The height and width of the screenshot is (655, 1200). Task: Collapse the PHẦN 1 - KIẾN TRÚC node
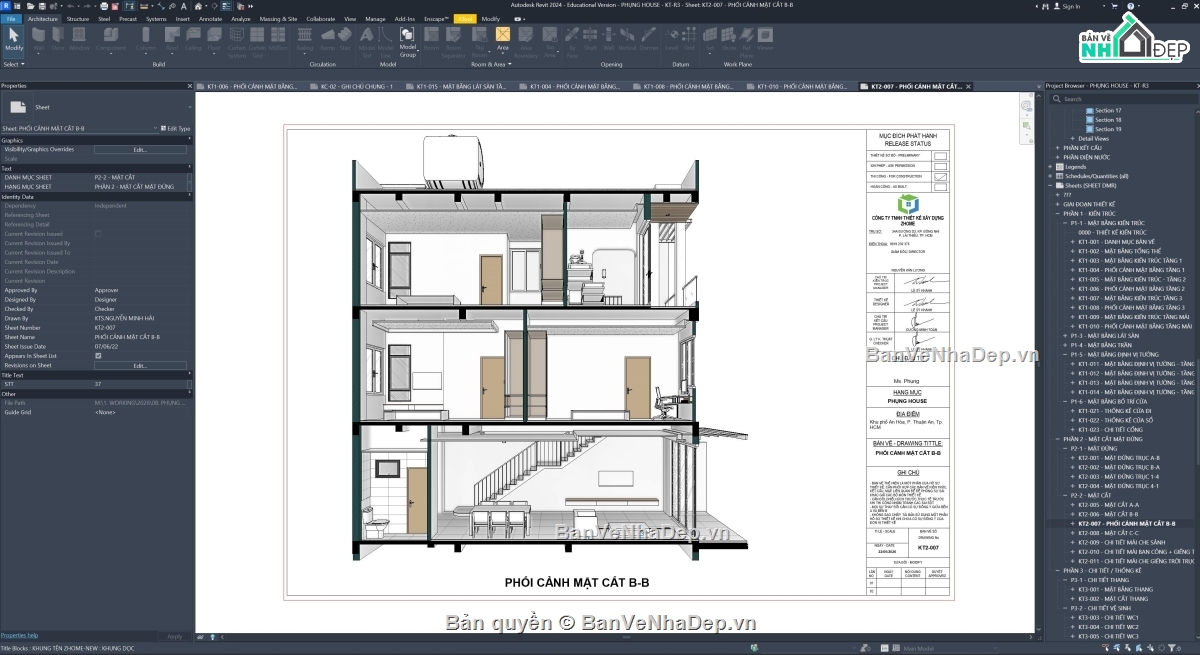[1057, 213]
